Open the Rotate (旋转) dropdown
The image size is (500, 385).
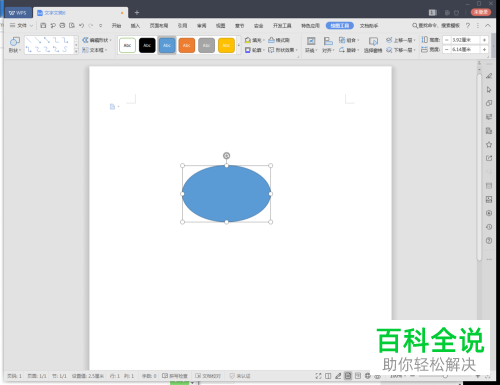[349, 50]
